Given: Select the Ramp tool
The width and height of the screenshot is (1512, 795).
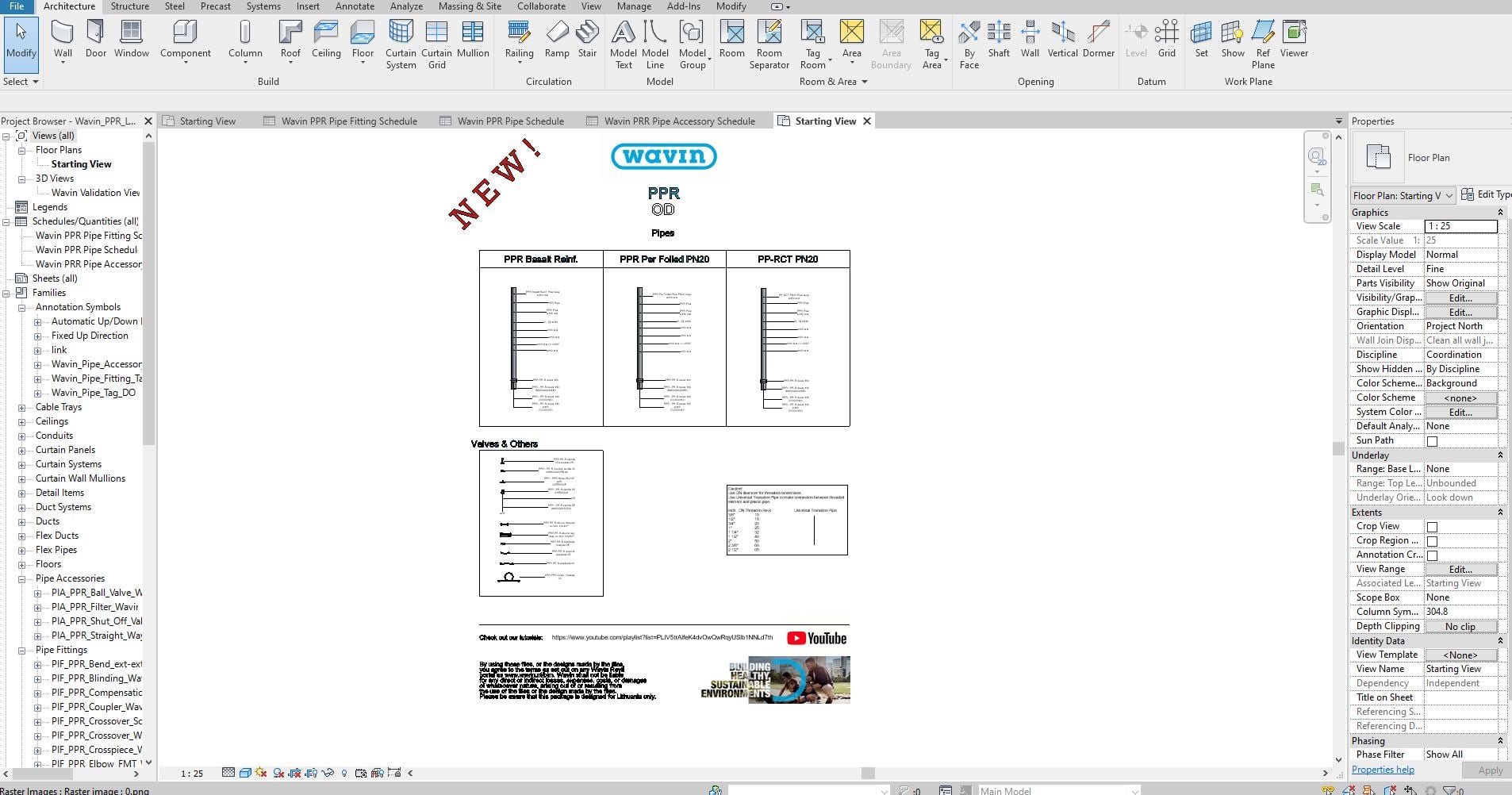Looking at the screenshot, I should pos(557,40).
